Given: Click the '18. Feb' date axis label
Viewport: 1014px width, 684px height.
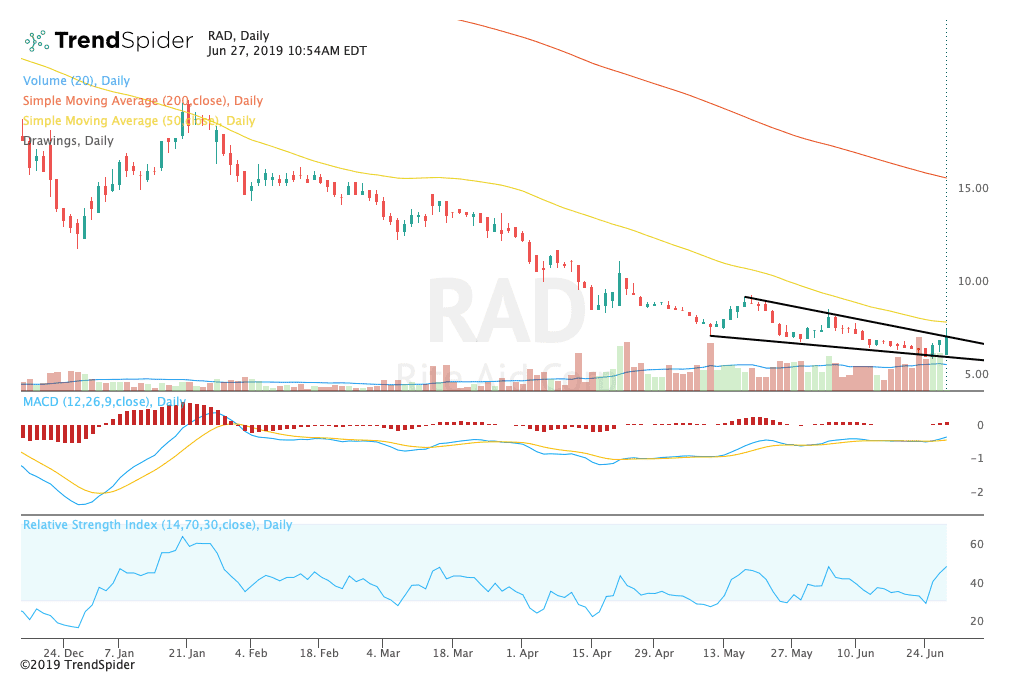Looking at the screenshot, I should [x=319, y=653].
